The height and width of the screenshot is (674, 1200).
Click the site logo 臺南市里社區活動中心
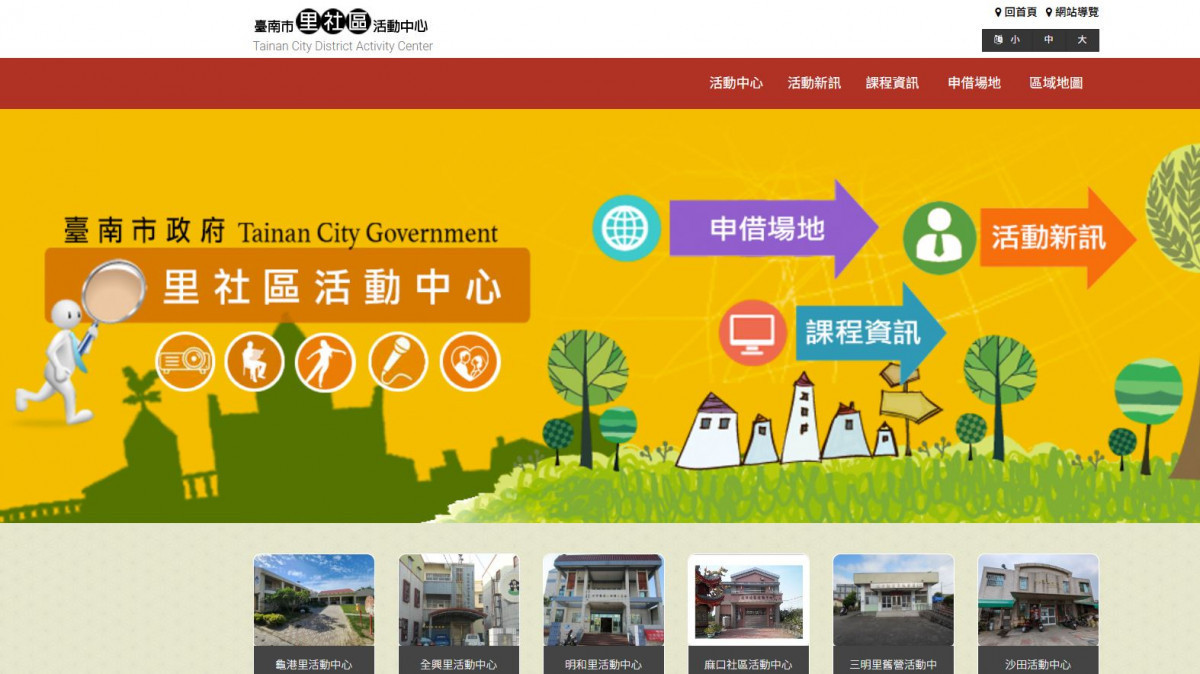tap(343, 31)
